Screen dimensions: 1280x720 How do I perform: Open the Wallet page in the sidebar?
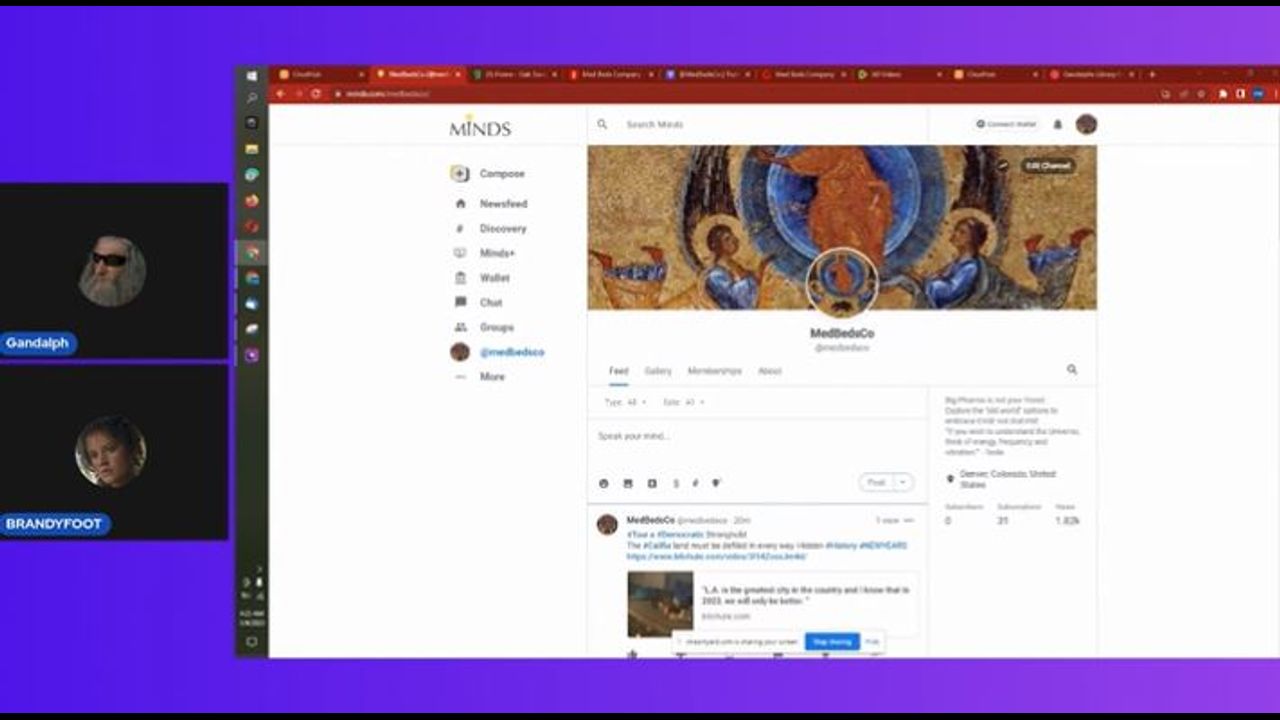click(494, 278)
